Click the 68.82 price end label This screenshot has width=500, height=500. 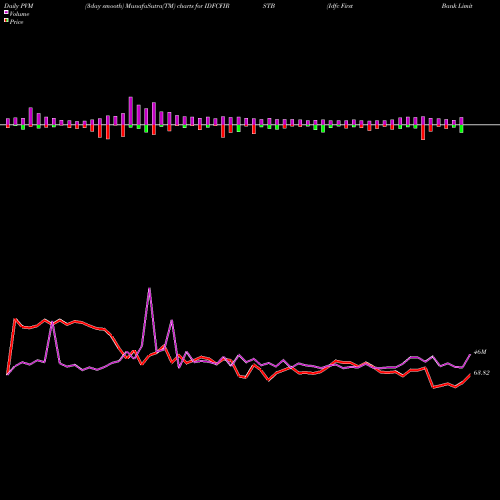[482, 373]
